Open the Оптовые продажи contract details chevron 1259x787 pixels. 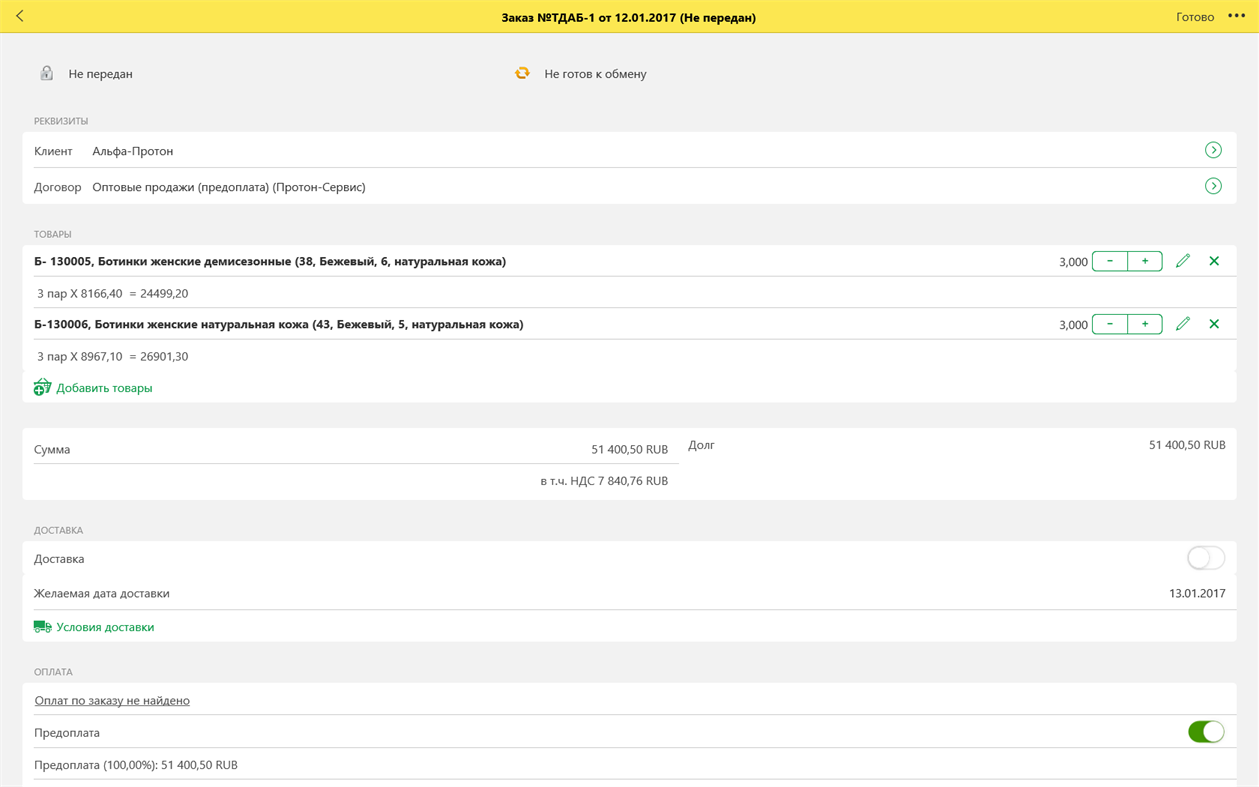pos(1213,185)
